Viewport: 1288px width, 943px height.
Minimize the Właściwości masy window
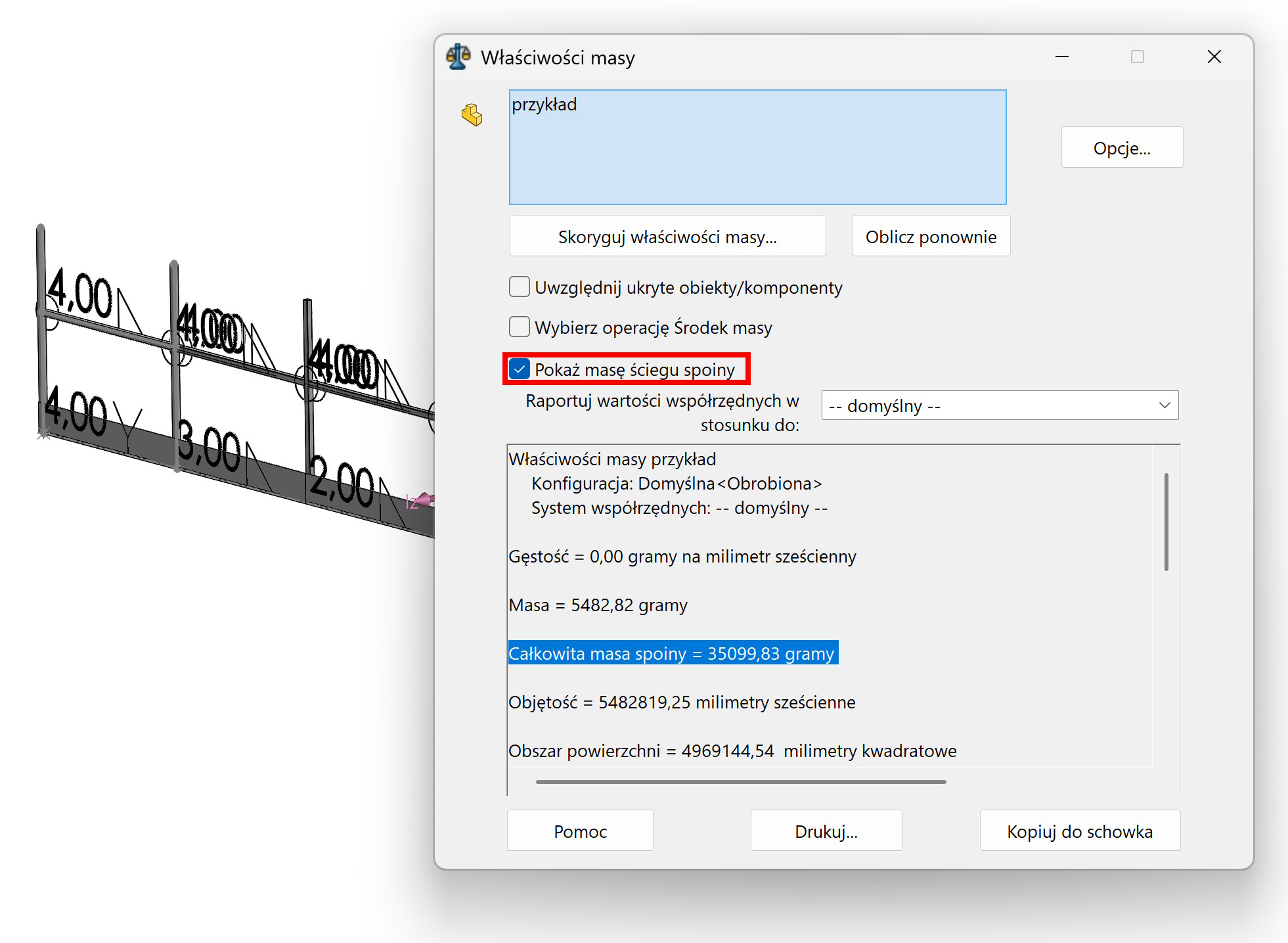(1062, 57)
